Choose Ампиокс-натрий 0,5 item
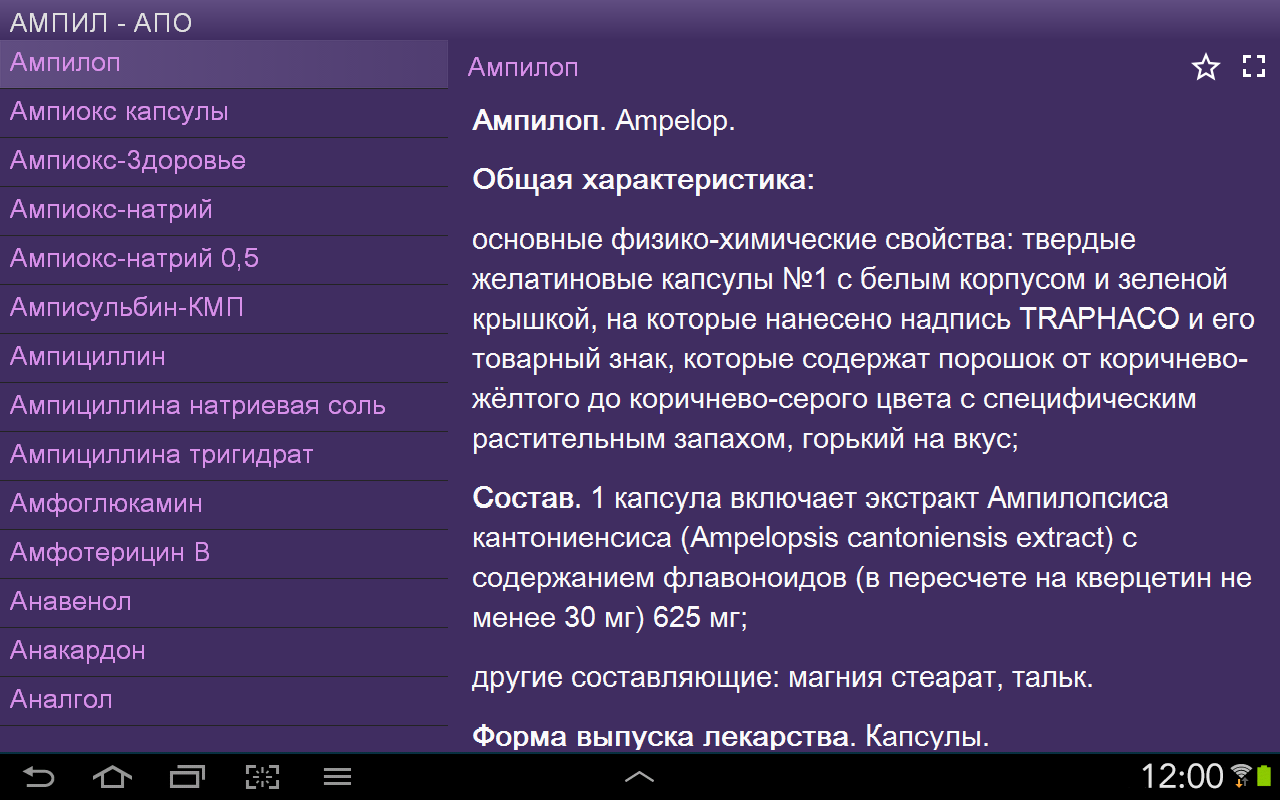The width and height of the screenshot is (1280, 800). (x=224, y=259)
